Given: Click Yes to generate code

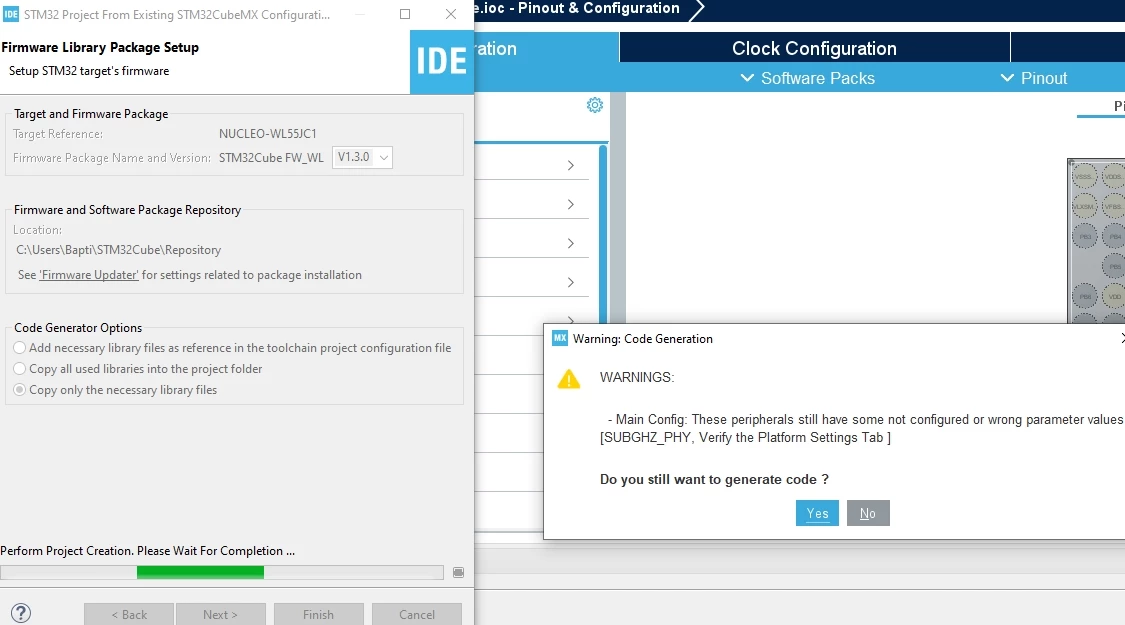Looking at the screenshot, I should [x=817, y=513].
